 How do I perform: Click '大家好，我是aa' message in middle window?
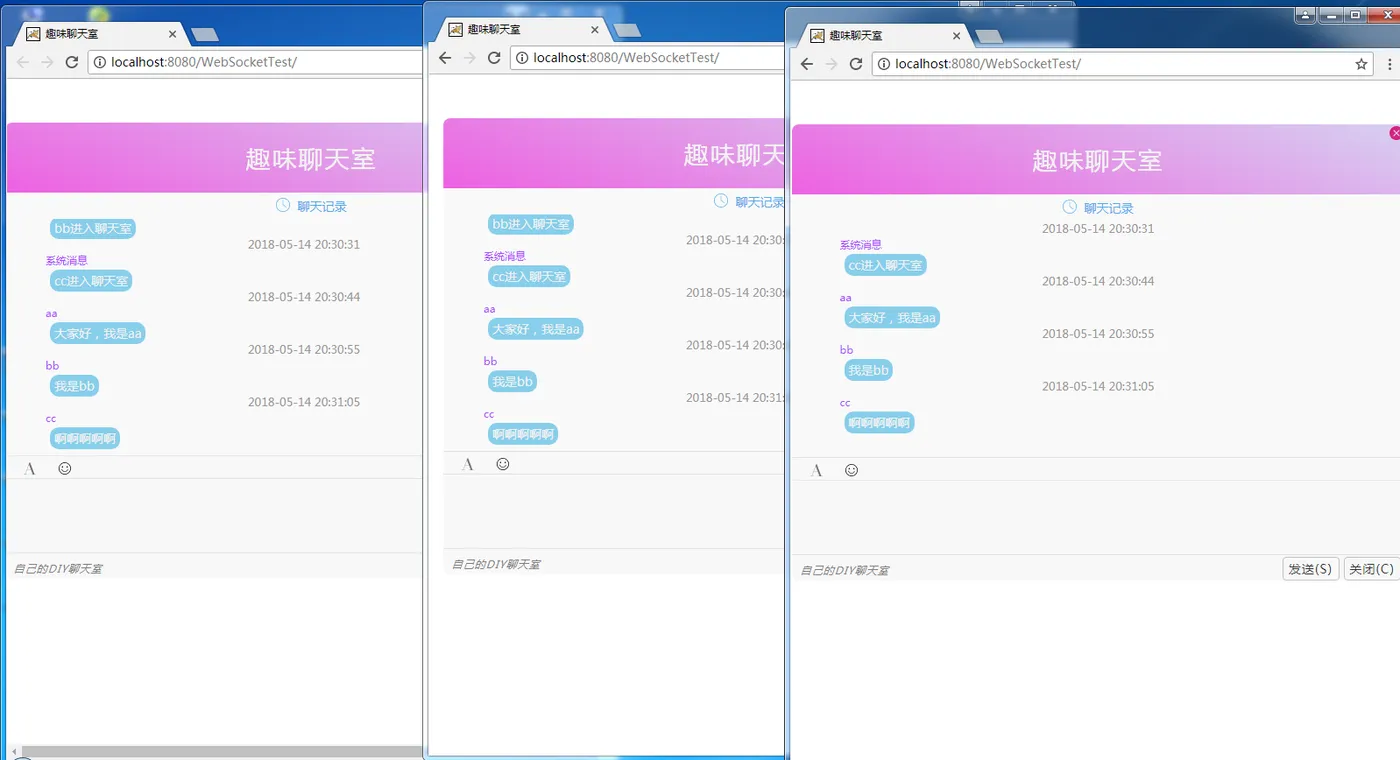pyautogui.click(x=536, y=329)
